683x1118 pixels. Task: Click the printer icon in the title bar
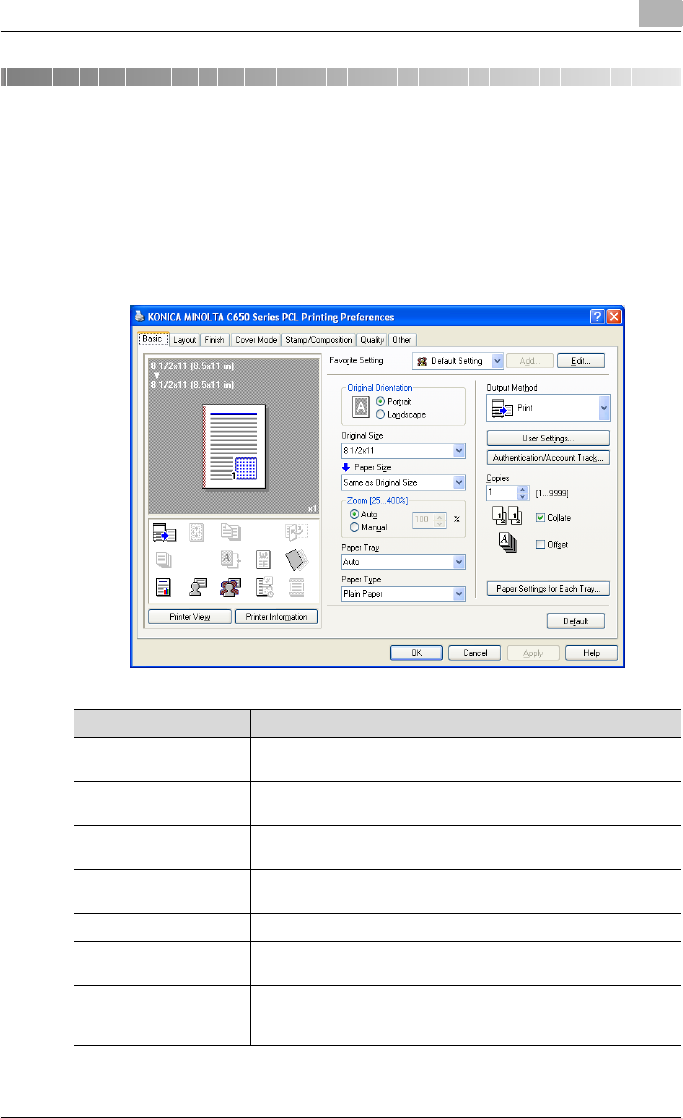(x=139, y=316)
